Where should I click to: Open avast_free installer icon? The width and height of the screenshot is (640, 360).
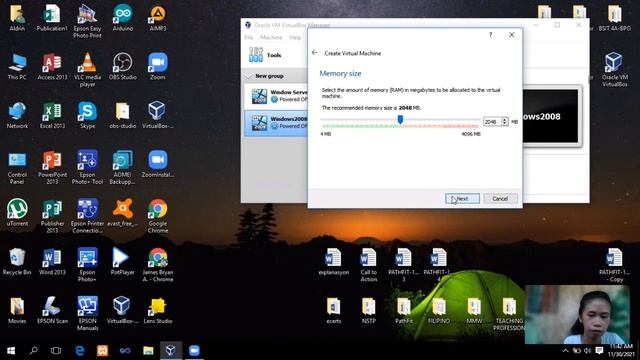(122, 213)
